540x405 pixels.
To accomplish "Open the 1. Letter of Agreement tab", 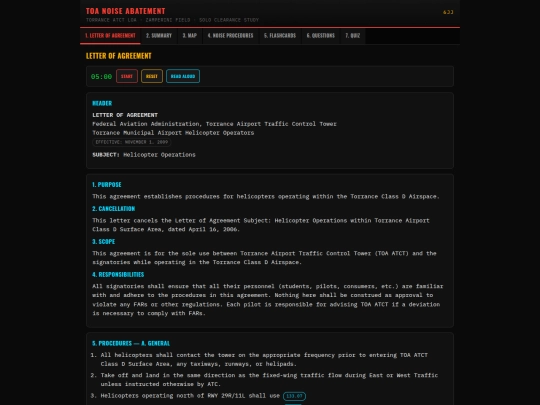I will tap(110, 36).
